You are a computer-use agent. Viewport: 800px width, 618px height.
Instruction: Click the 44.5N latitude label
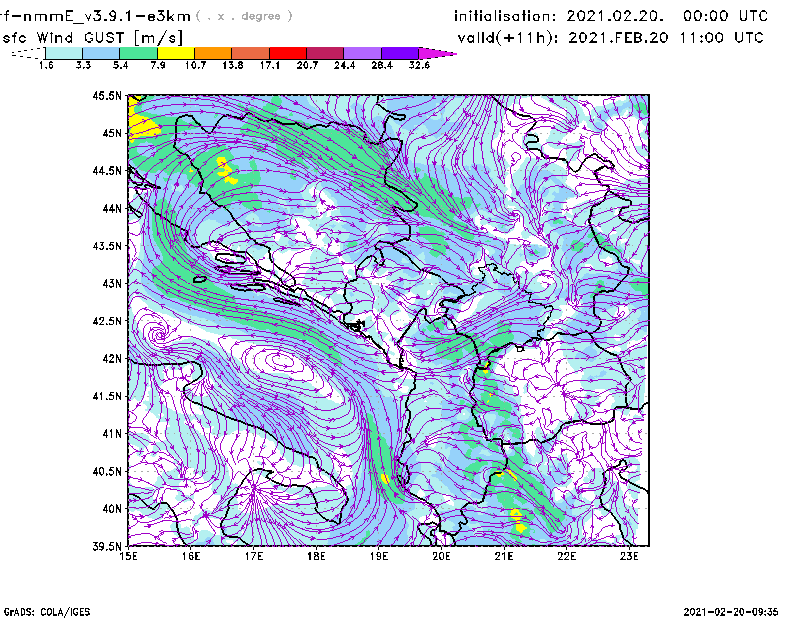pyautogui.click(x=107, y=171)
